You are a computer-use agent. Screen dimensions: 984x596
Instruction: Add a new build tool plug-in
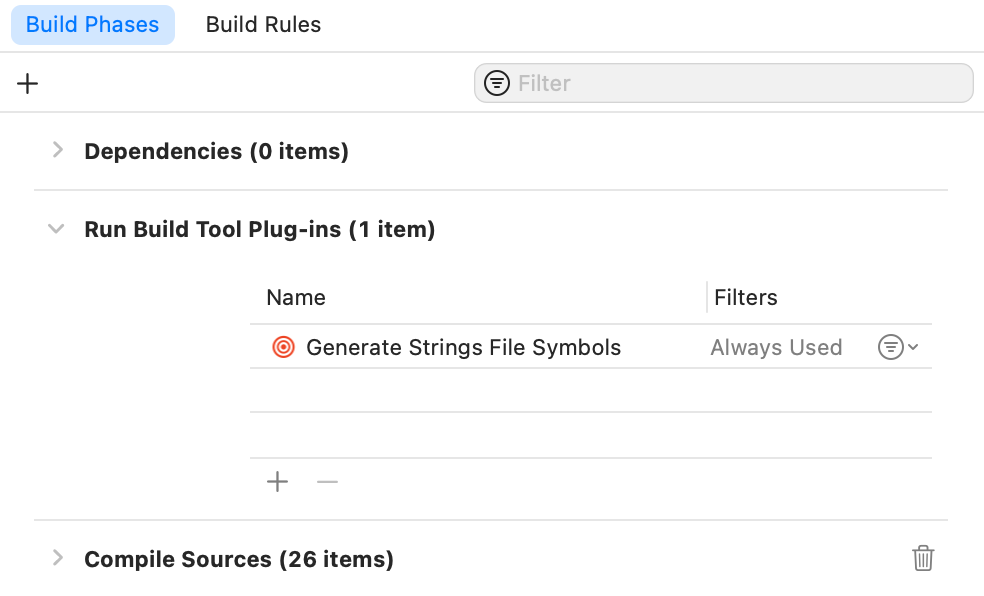(x=277, y=482)
